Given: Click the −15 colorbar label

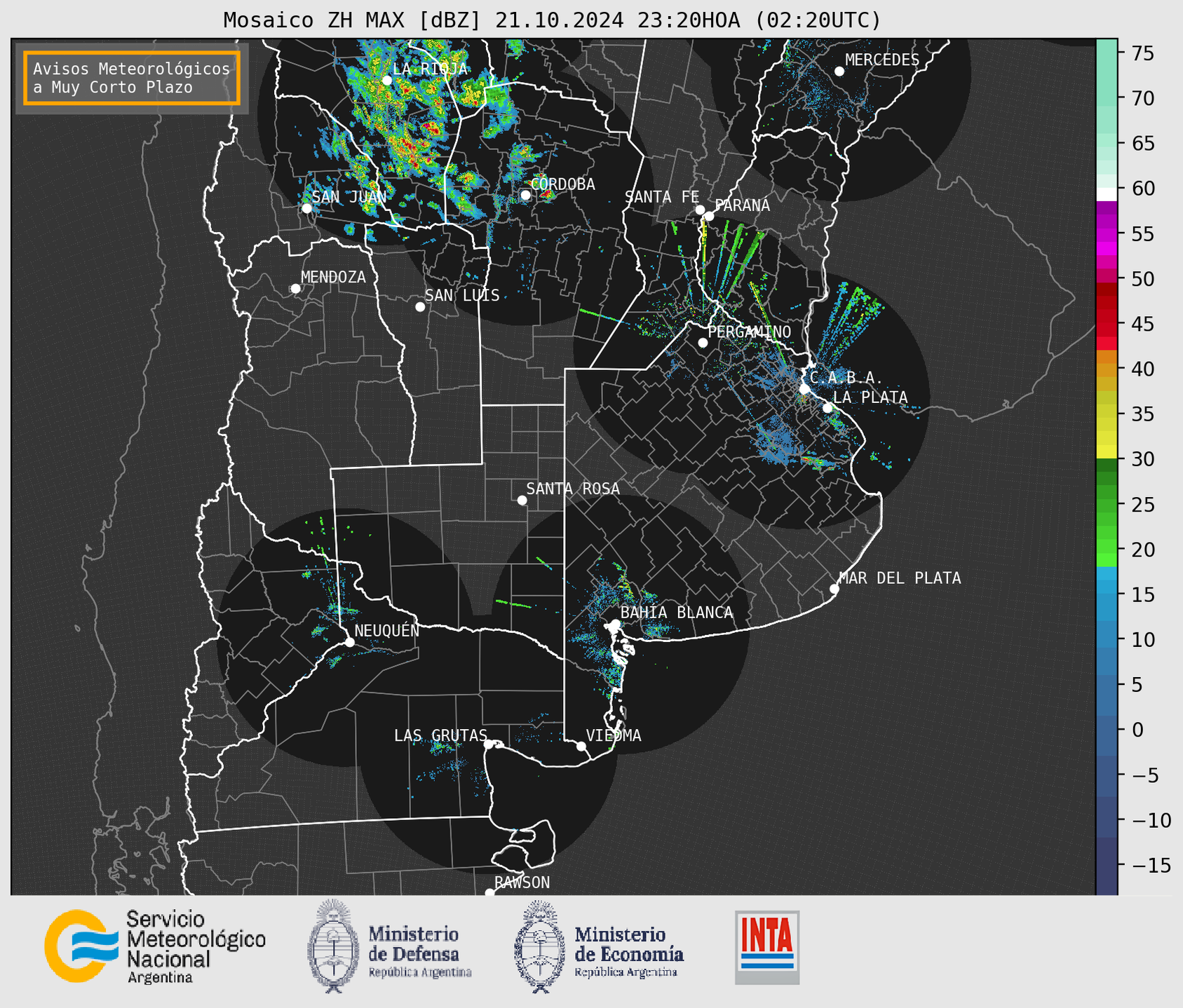Looking at the screenshot, I should click(1150, 865).
